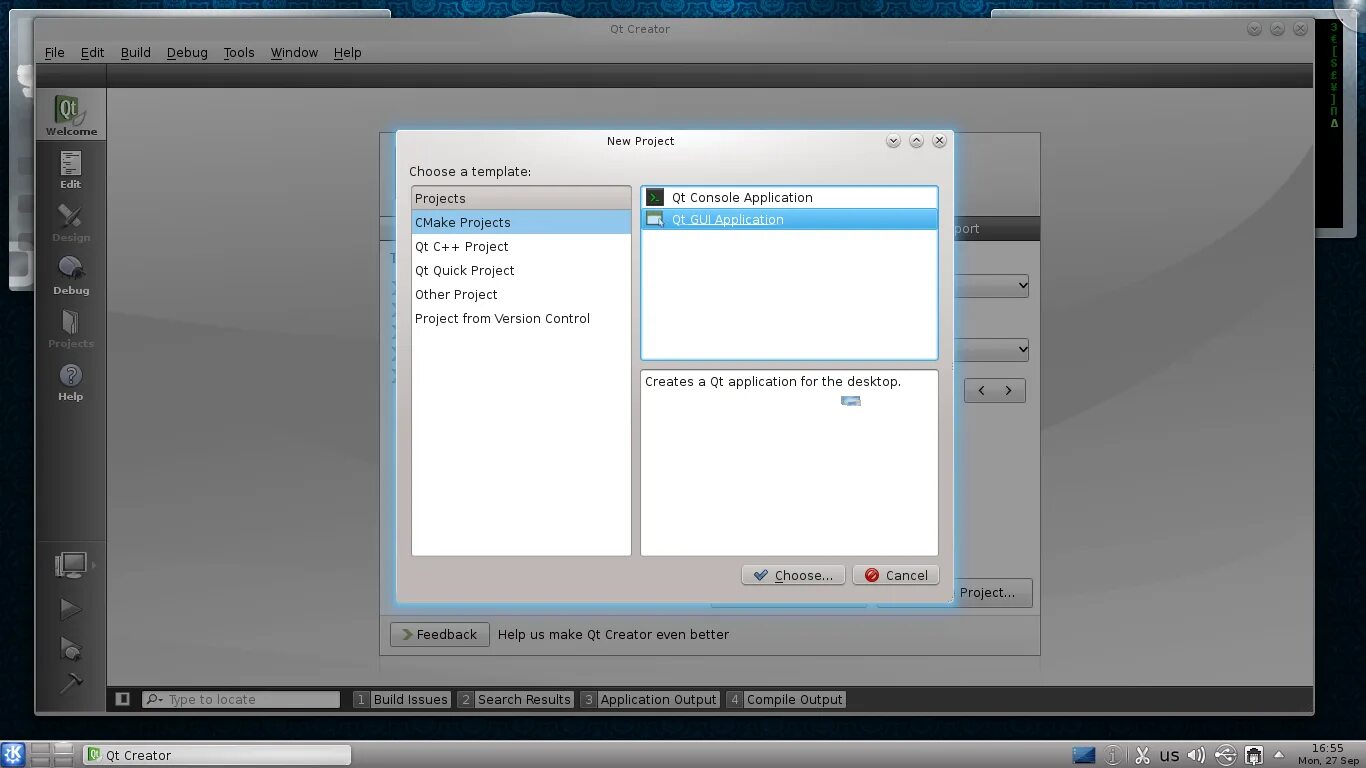The width and height of the screenshot is (1366, 768).
Task: Click the Start Debugging run icon
Action: (70, 648)
